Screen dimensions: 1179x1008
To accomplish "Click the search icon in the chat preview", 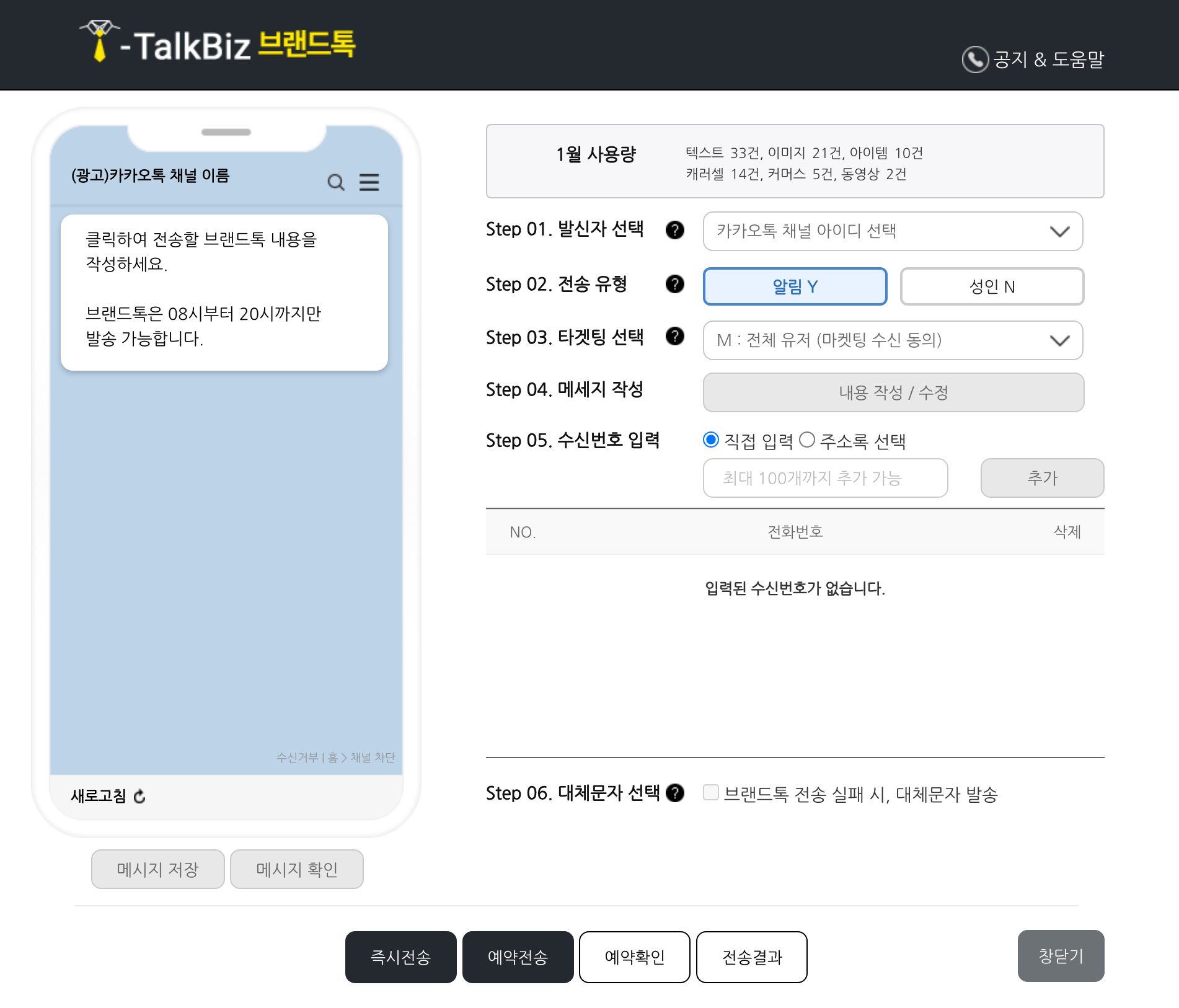I will coord(335,182).
